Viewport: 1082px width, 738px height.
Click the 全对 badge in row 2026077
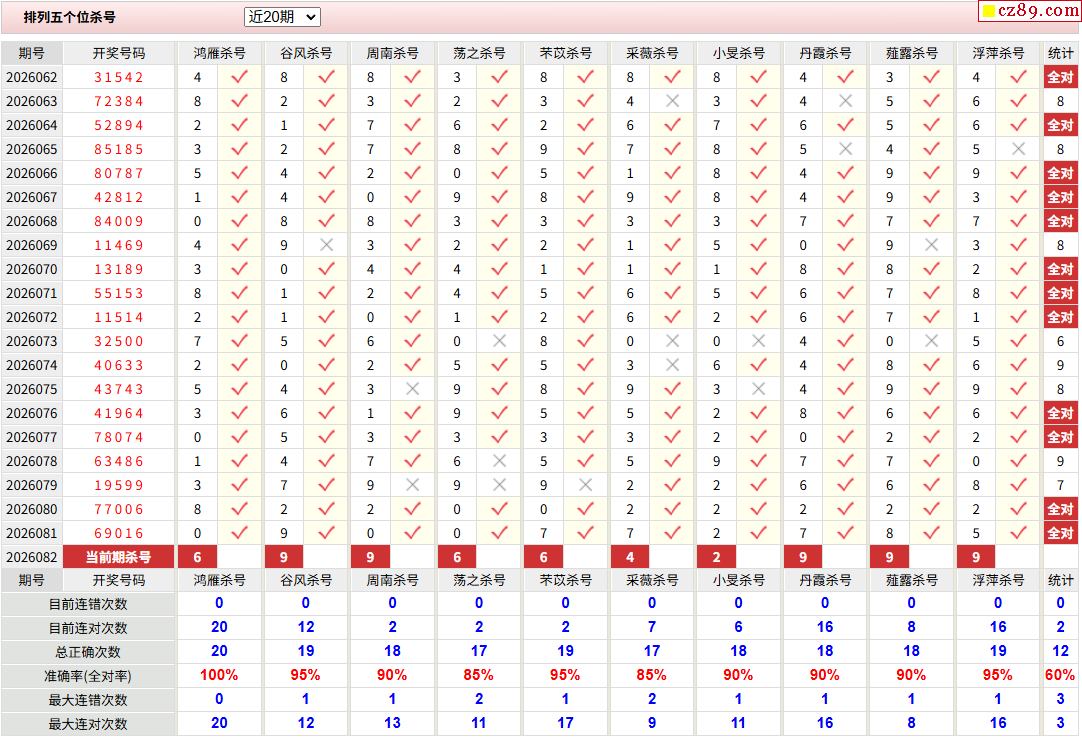1061,437
